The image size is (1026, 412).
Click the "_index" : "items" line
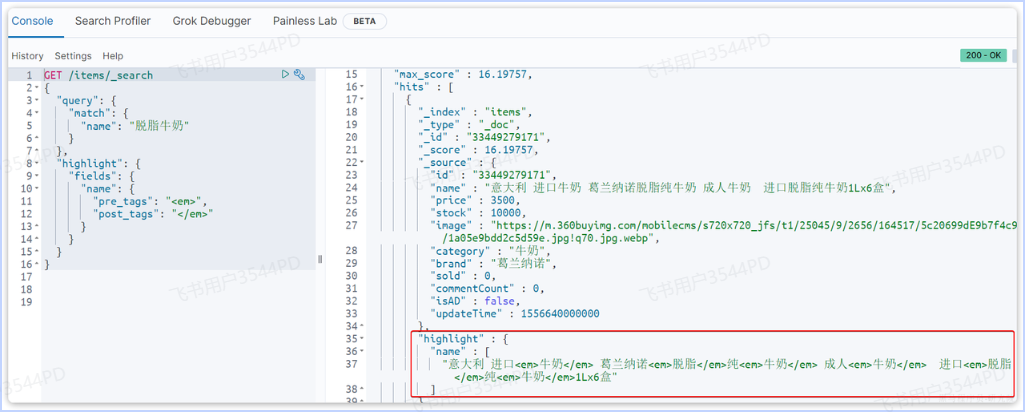pyautogui.click(x=476, y=112)
